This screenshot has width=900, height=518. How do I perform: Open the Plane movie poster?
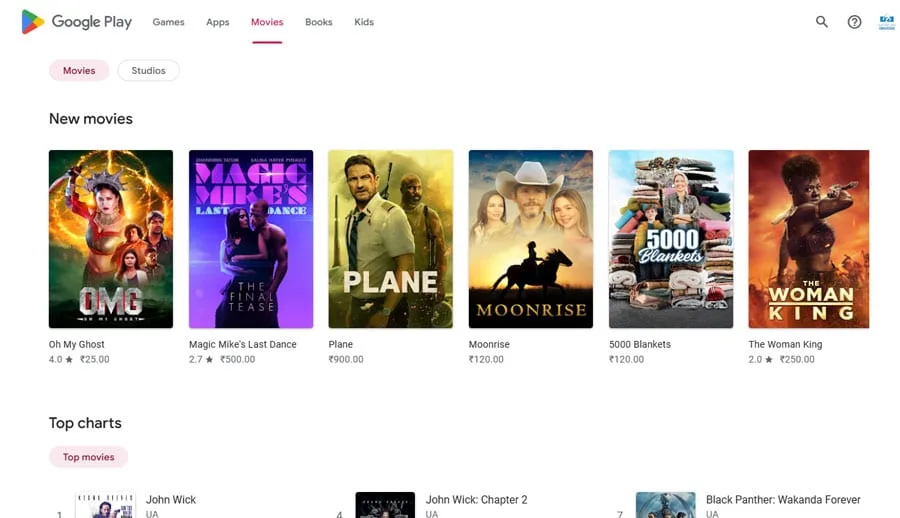390,239
